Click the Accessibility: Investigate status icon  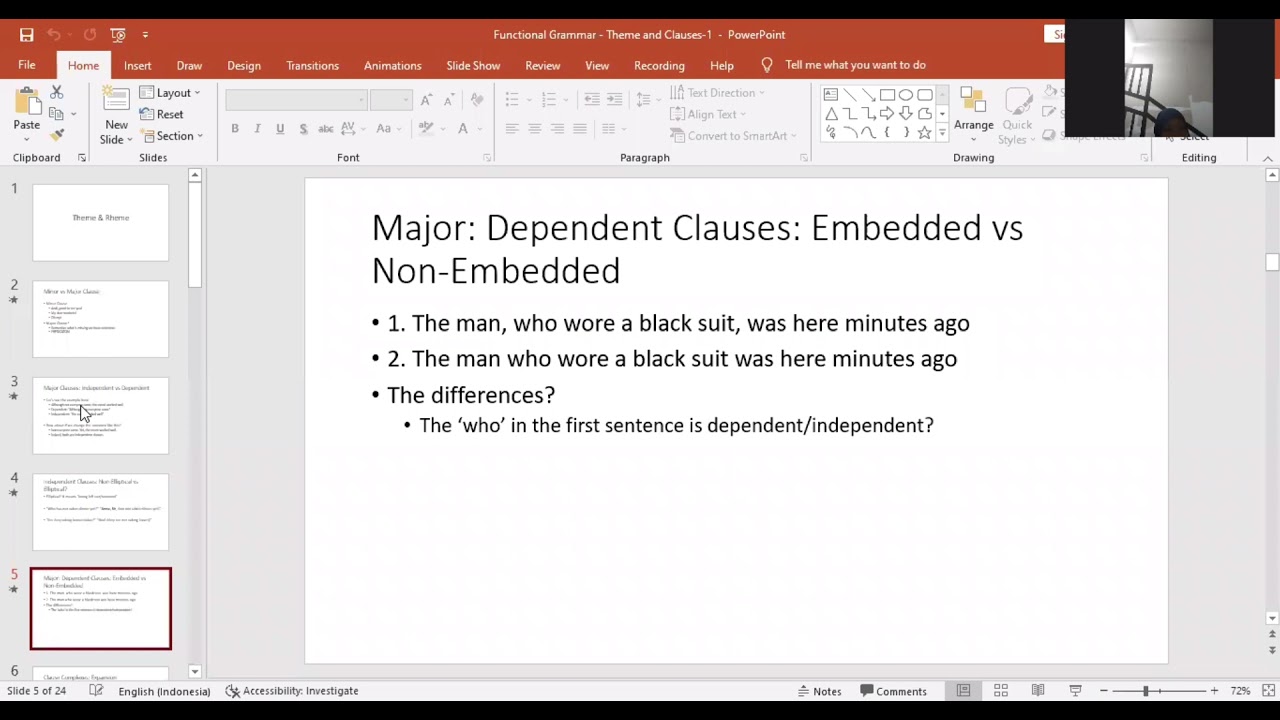coord(292,691)
